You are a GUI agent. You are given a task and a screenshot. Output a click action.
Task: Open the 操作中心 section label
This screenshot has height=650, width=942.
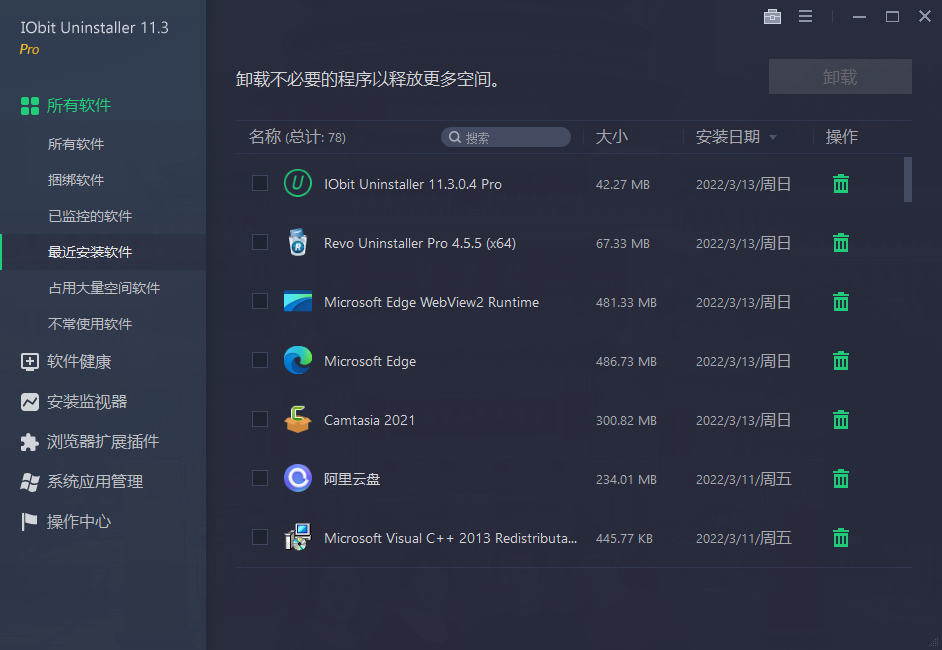click(79, 522)
